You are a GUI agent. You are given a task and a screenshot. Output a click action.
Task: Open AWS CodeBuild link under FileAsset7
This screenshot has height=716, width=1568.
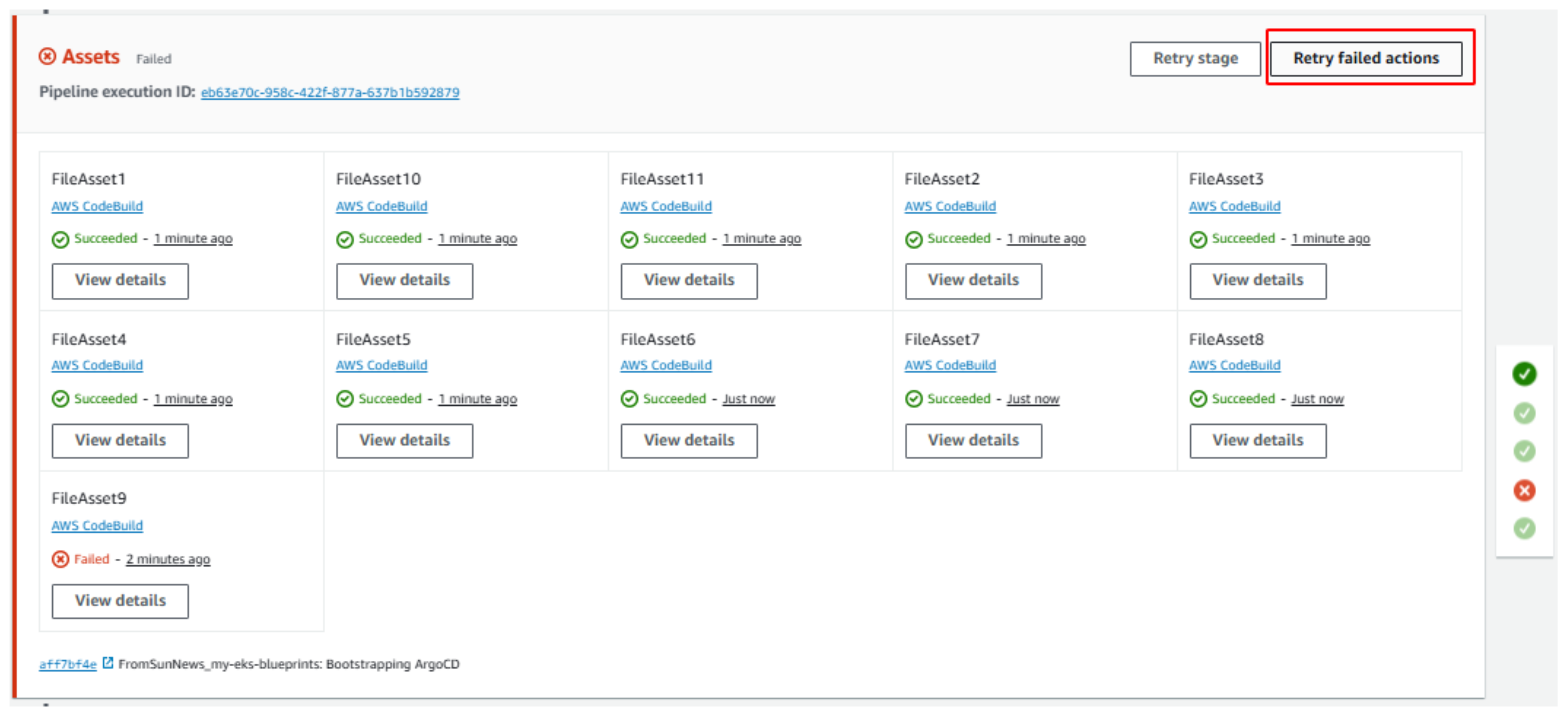[950, 366]
